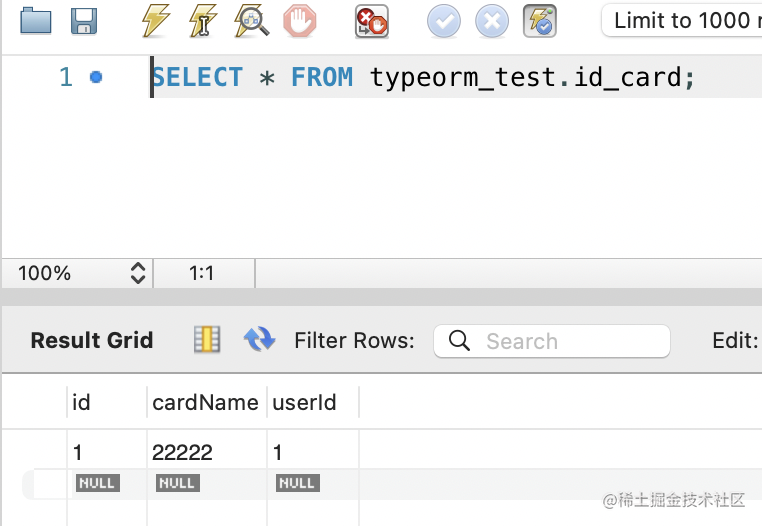Execute the query with lightning bolt
Image resolution: width=762 pixels, height=526 pixels.
coord(155,21)
